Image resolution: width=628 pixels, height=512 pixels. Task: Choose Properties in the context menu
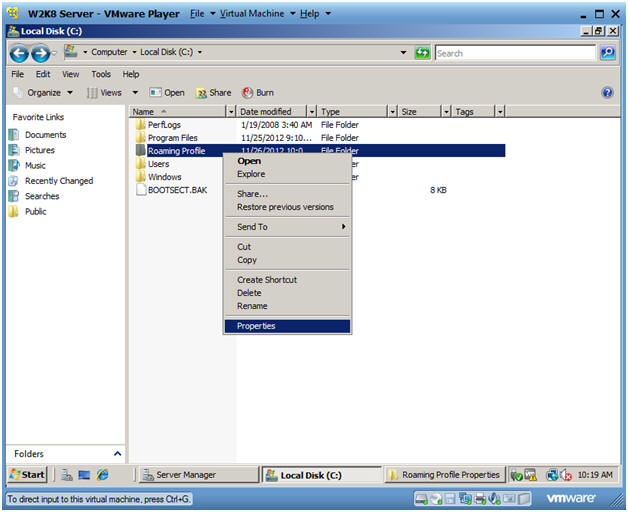click(x=288, y=326)
